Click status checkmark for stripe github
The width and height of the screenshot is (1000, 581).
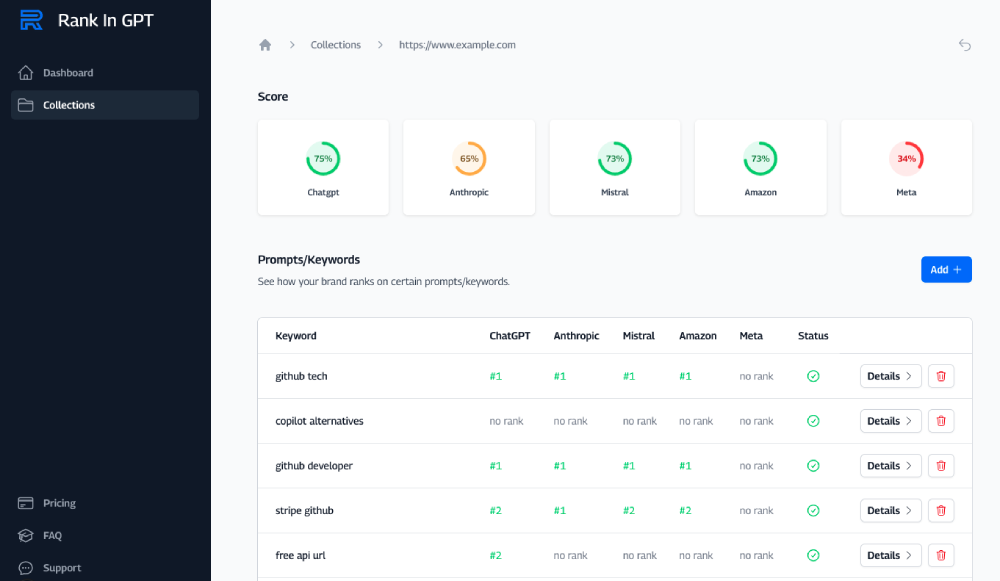(813, 510)
